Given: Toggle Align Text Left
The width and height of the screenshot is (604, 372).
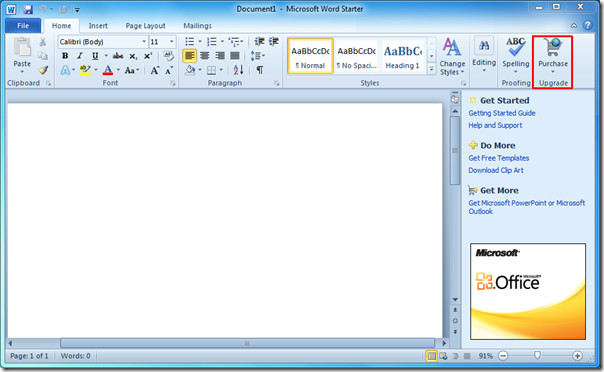Looking at the screenshot, I should pos(190,56).
